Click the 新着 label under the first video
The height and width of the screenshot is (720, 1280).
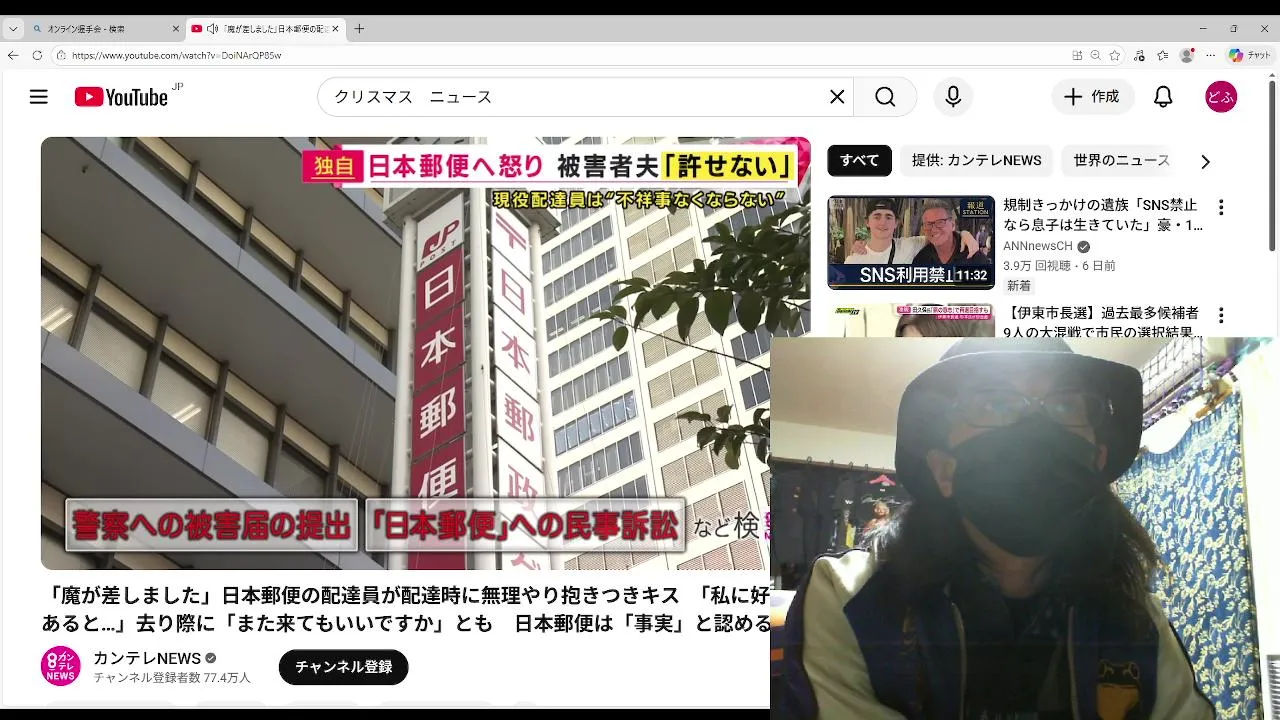pyautogui.click(x=1018, y=286)
